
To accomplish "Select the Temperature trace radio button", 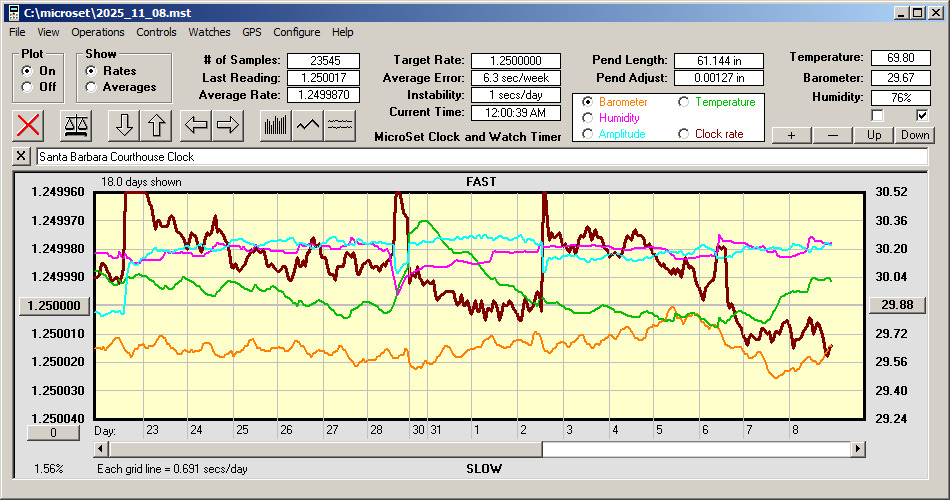I will coord(684,102).
